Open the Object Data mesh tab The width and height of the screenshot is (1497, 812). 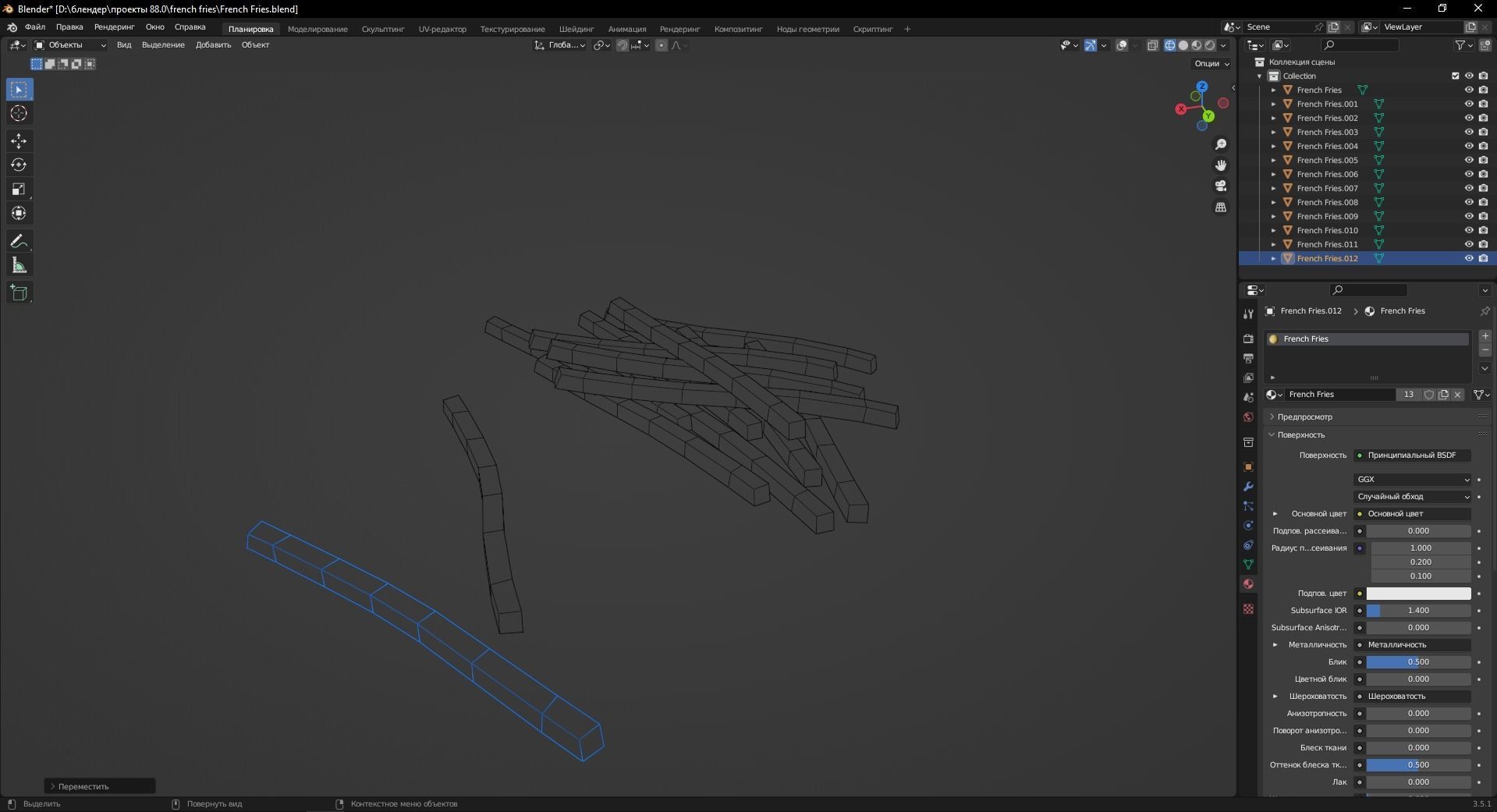click(x=1248, y=564)
